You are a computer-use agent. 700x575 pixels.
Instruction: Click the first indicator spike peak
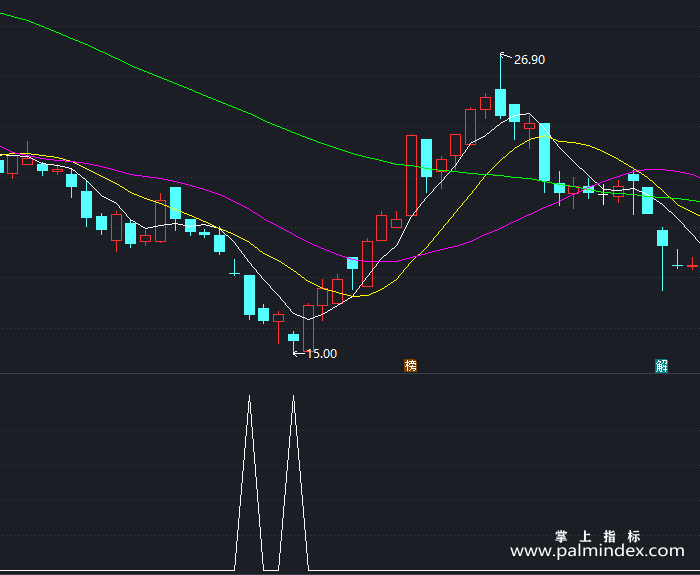click(x=249, y=396)
